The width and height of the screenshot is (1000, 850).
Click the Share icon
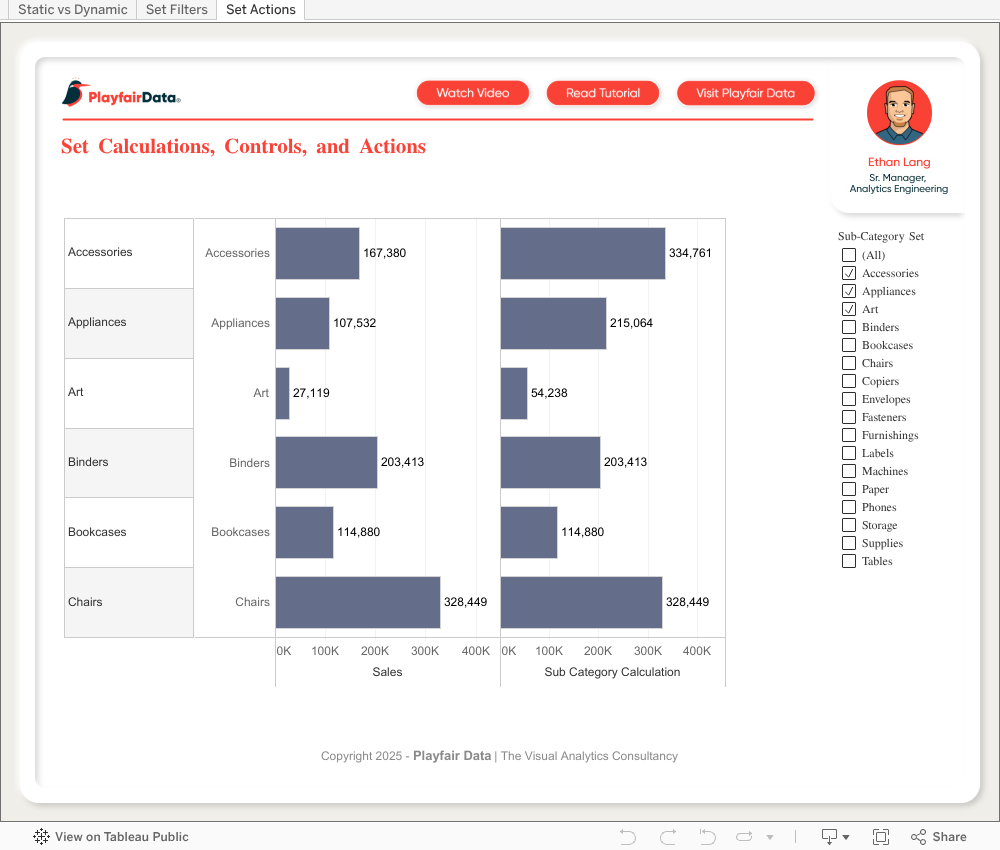point(938,837)
